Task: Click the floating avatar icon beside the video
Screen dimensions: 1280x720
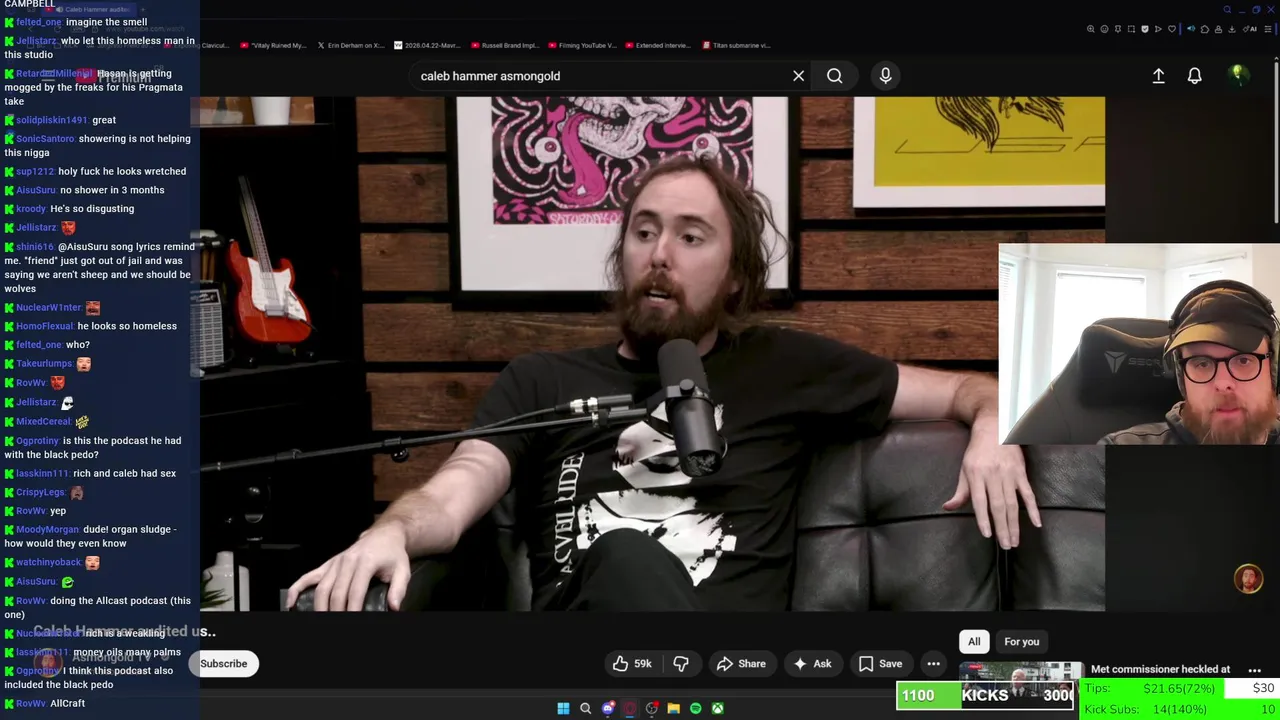Action: pyautogui.click(x=1248, y=579)
